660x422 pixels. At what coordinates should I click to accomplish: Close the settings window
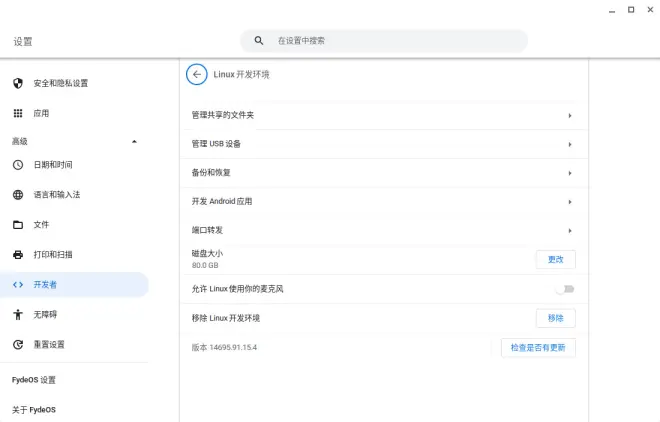pos(650,10)
